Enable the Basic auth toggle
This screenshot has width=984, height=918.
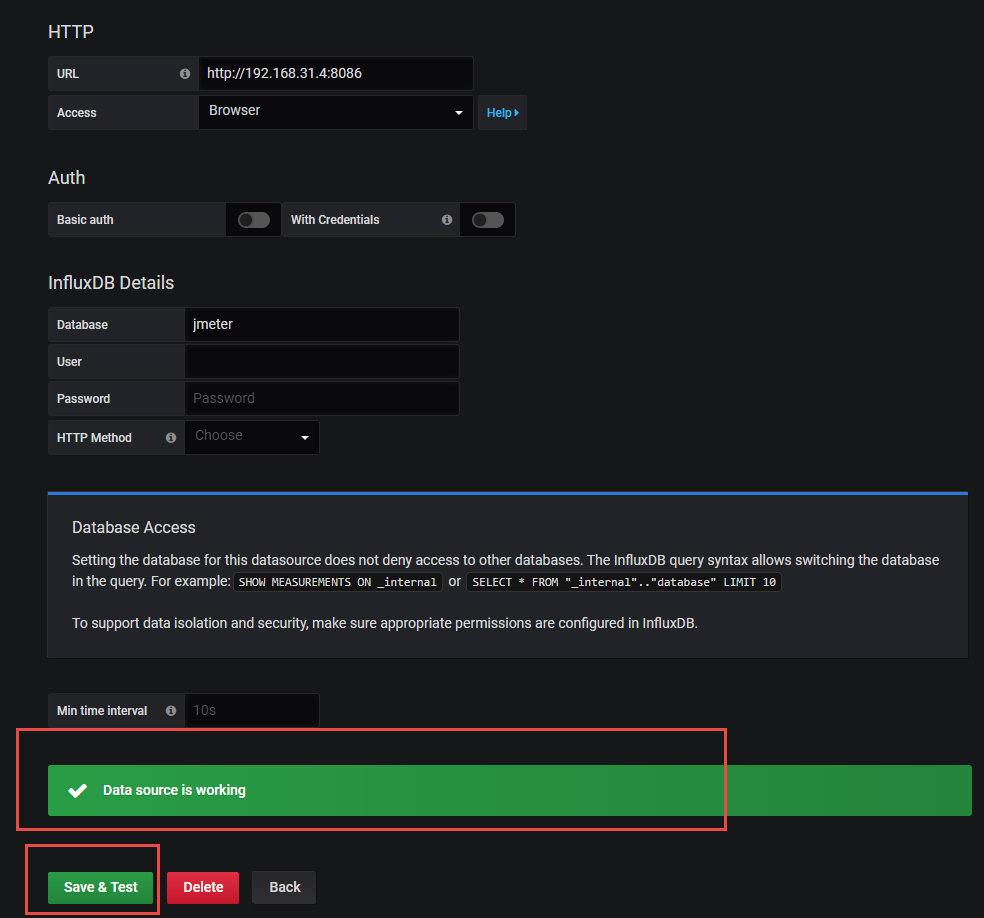(x=253, y=220)
